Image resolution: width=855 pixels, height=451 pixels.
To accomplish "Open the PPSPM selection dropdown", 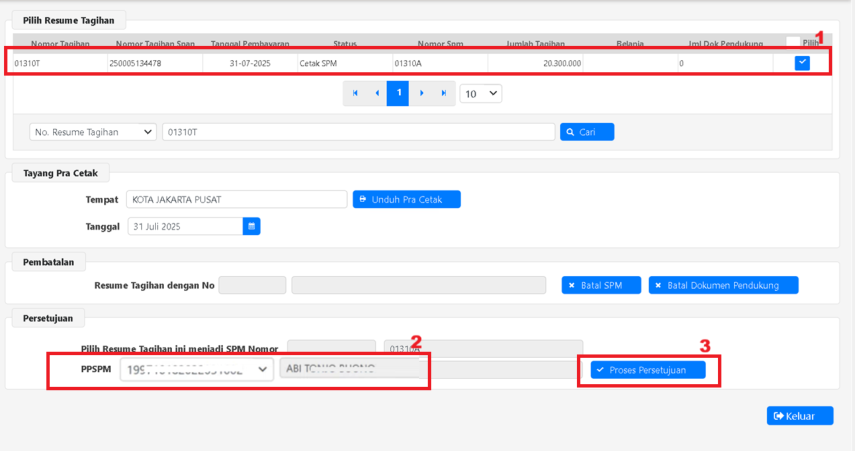I will pyautogui.click(x=196, y=369).
